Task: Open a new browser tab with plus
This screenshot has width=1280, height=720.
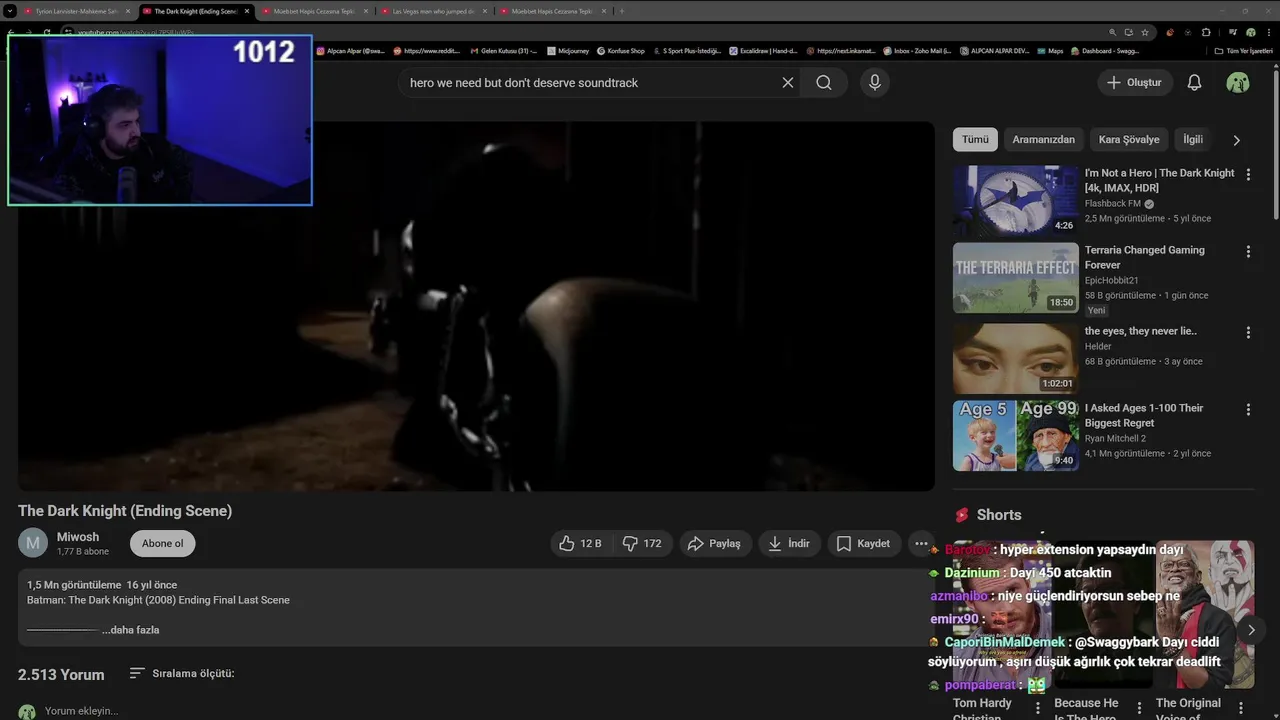Action: pyautogui.click(x=621, y=11)
